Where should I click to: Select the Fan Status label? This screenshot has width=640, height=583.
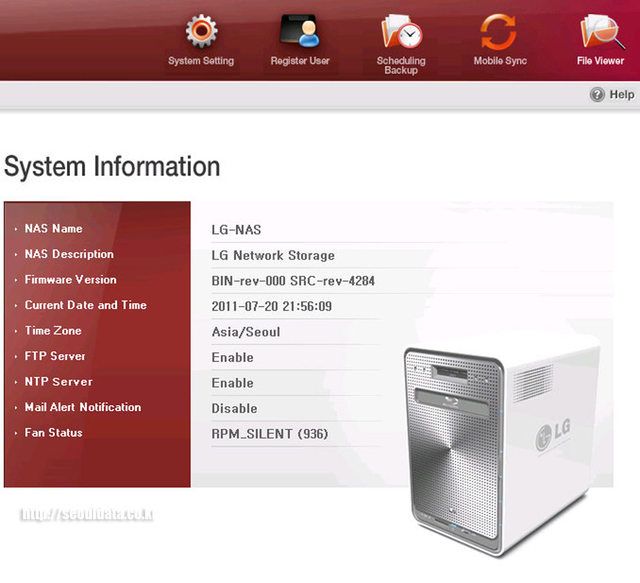pyautogui.click(x=53, y=433)
